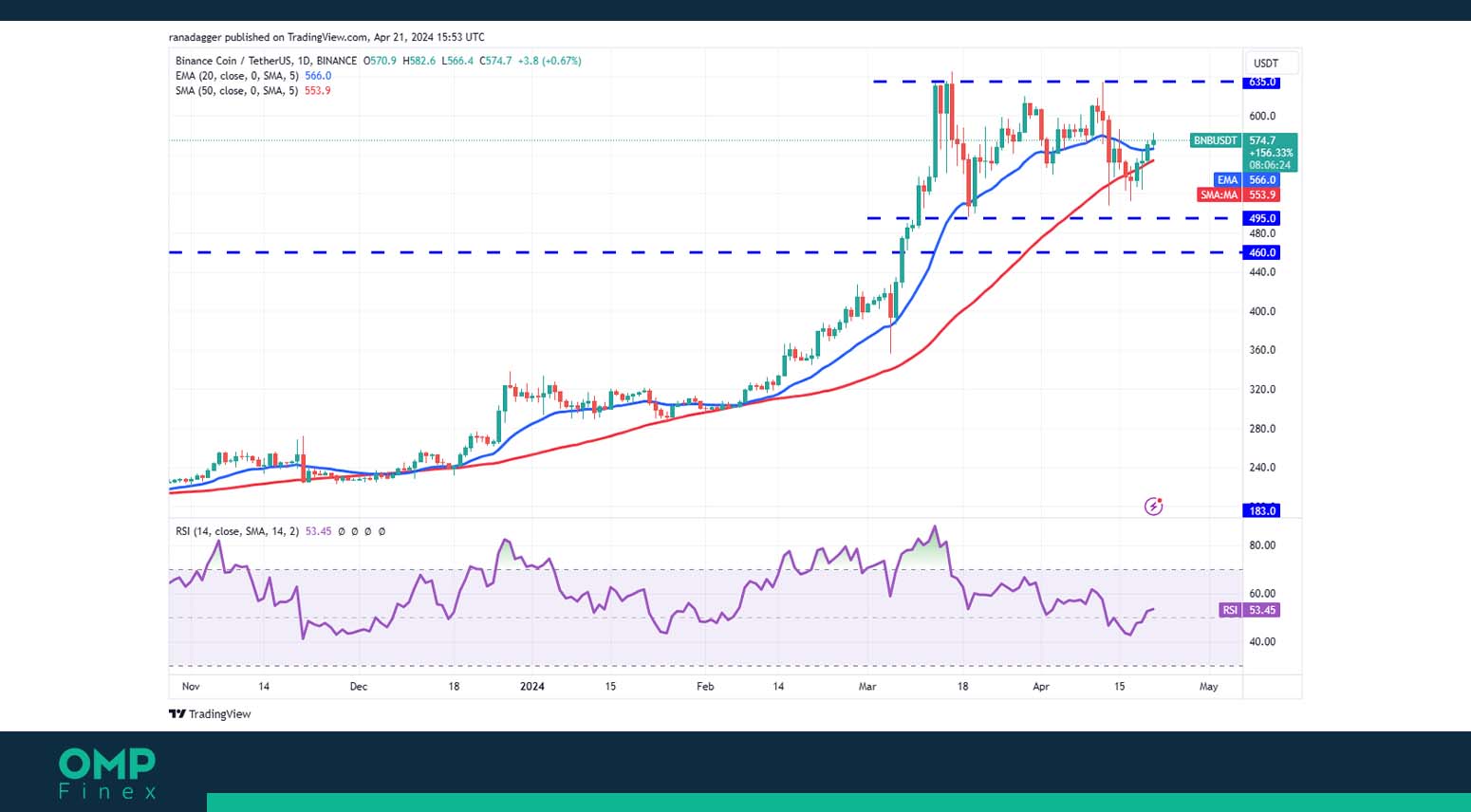Click the purple RSI axis tag
1471x812 pixels.
click(x=1230, y=610)
